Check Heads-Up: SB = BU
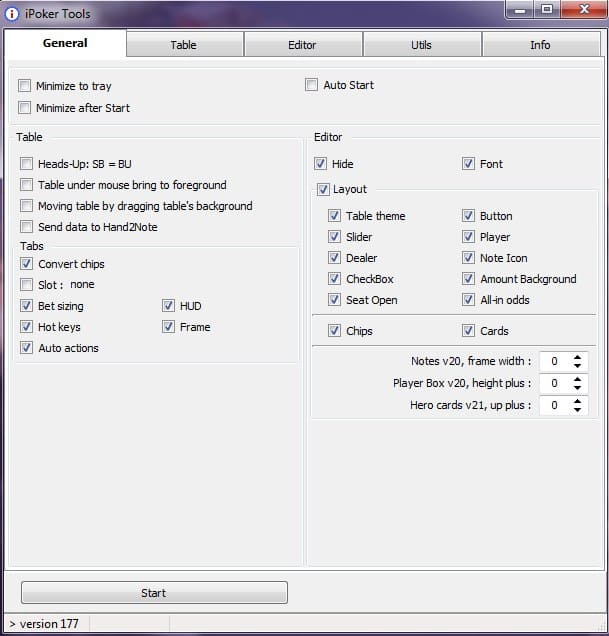609x636 pixels. [x=26, y=163]
